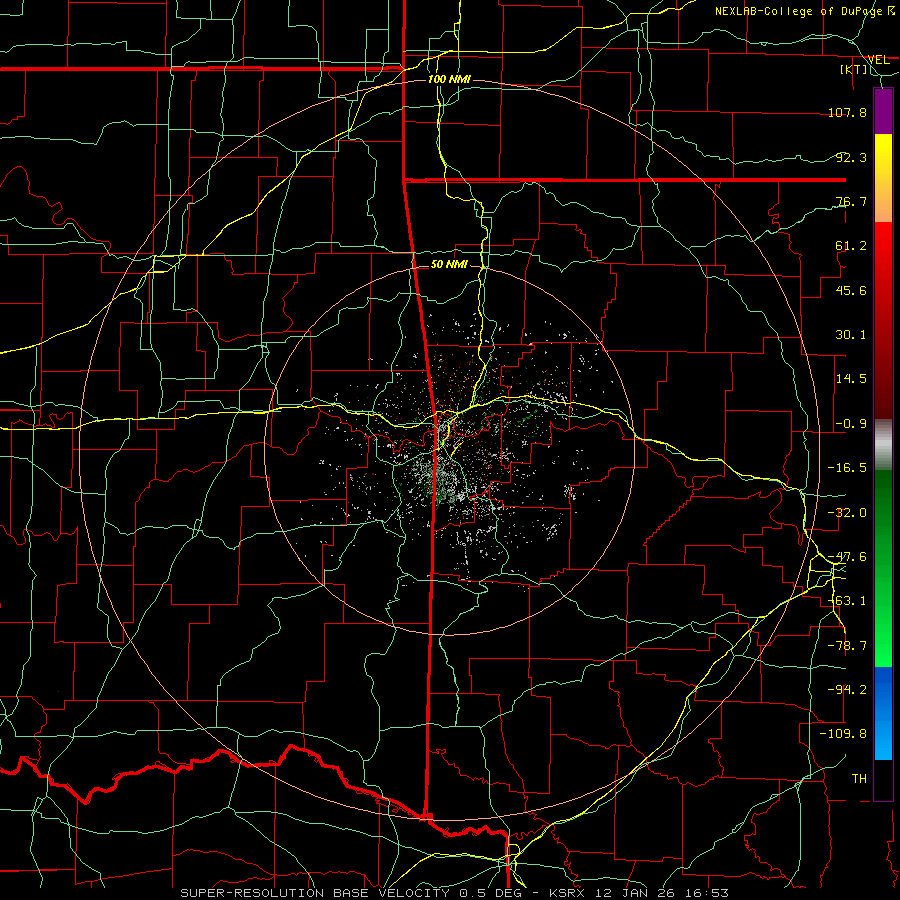900x900 pixels.
Task: Click the -47.6 velocity scale value
Action: click(848, 557)
